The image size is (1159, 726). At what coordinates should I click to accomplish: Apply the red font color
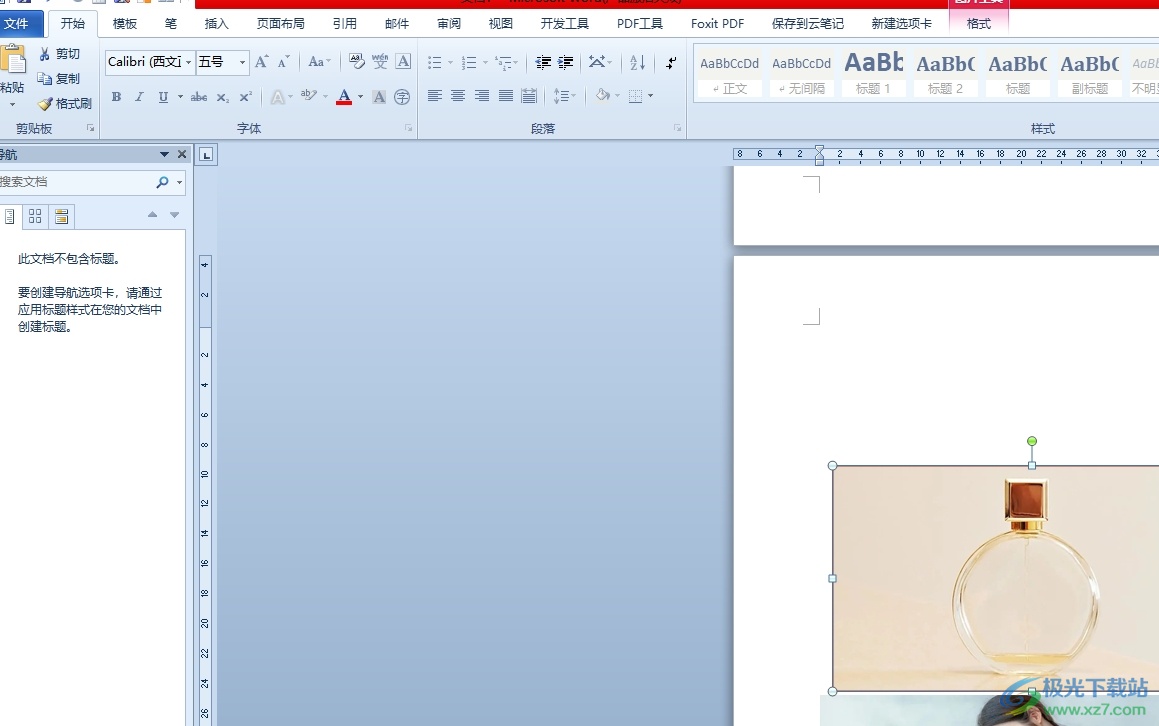tap(344, 96)
